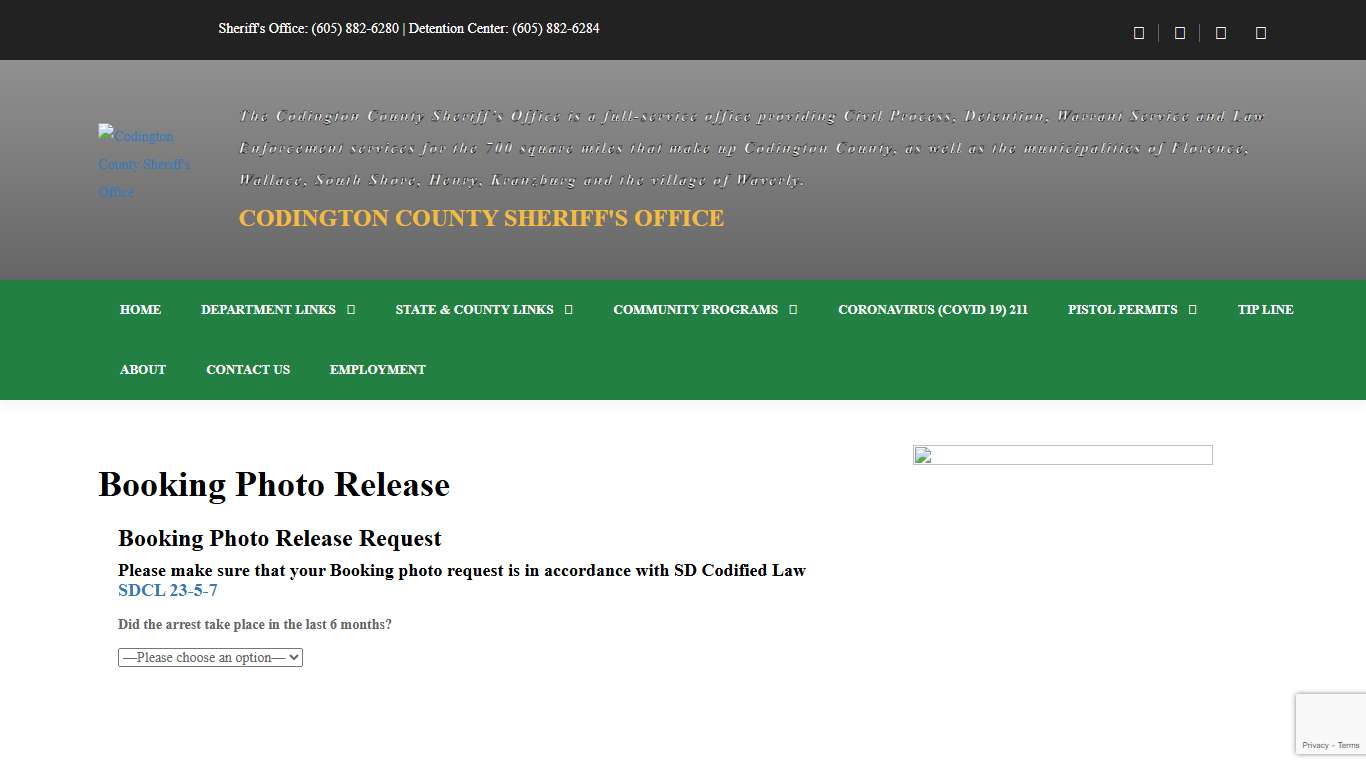1366x768 pixels.
Task: Expand the Pistol Permits submenu arrow
Action: click(x=1192, y=310)
